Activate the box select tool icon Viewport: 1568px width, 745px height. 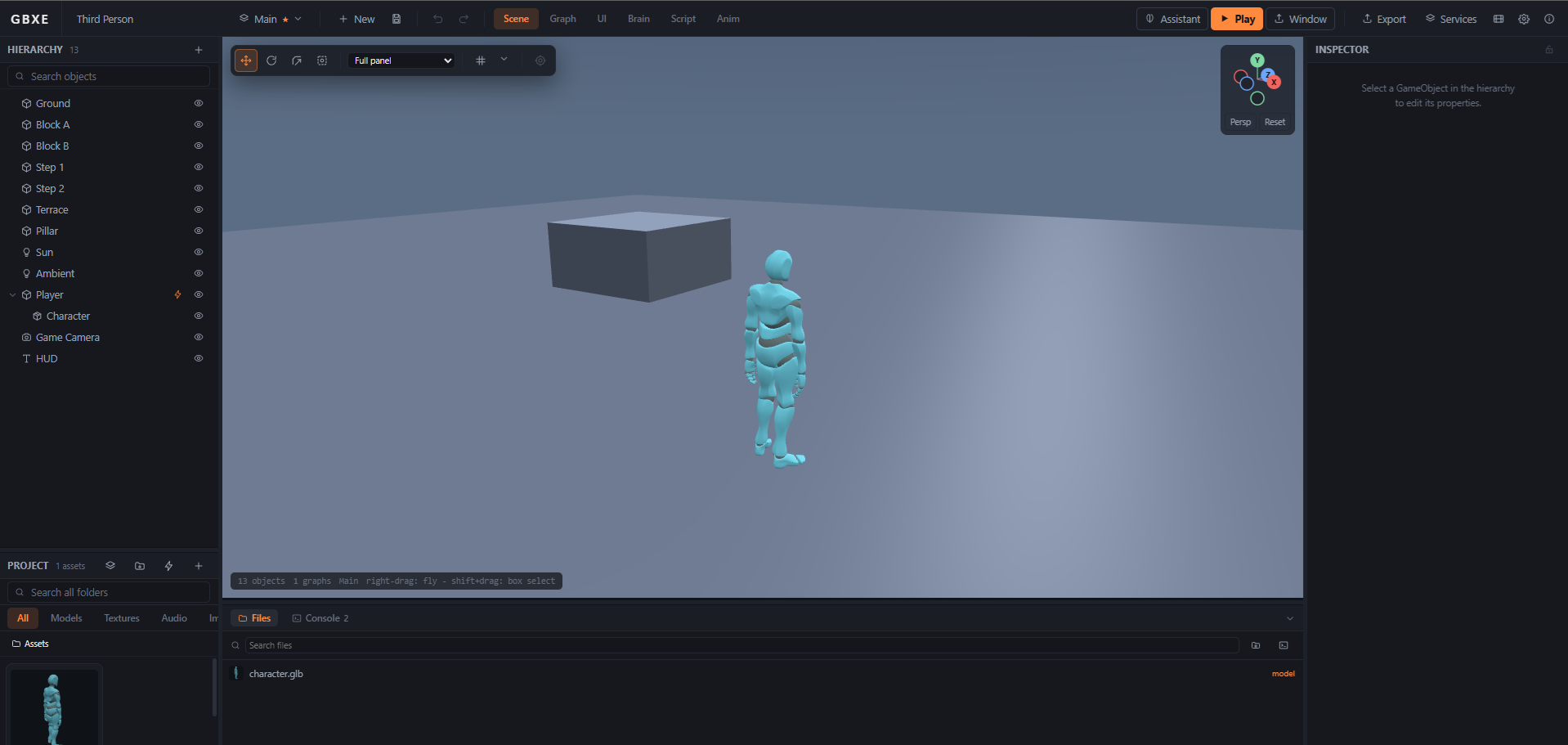(x=322, y=61)
